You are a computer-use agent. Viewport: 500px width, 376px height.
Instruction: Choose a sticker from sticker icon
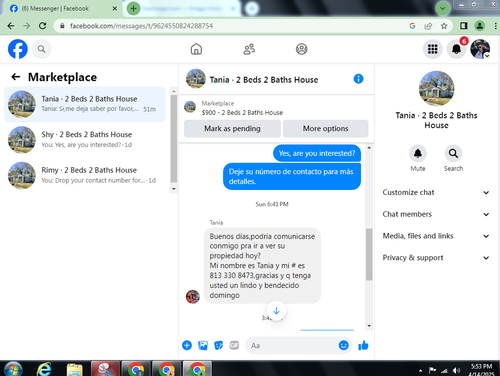pyautogui.click(x=219, y=345)
